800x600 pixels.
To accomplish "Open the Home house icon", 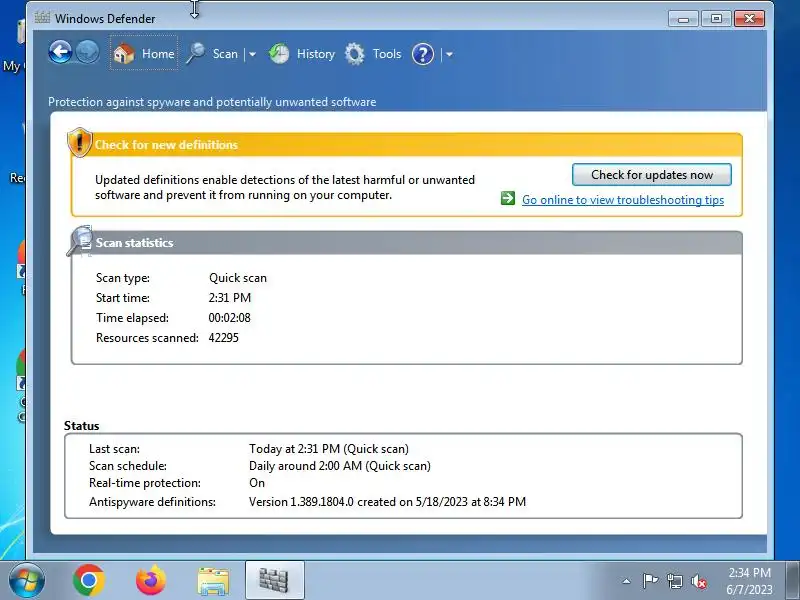I will pos(123,53).
